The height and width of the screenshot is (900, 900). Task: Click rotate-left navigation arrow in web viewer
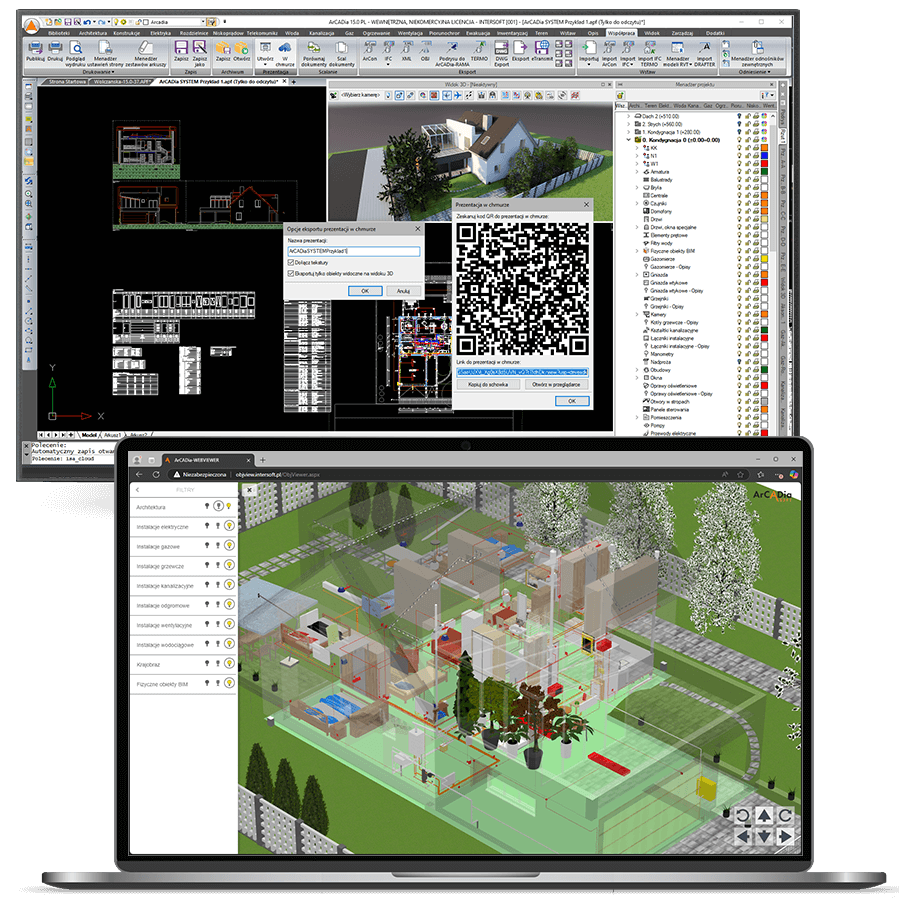pyautogui.click(x=743, y=815)
